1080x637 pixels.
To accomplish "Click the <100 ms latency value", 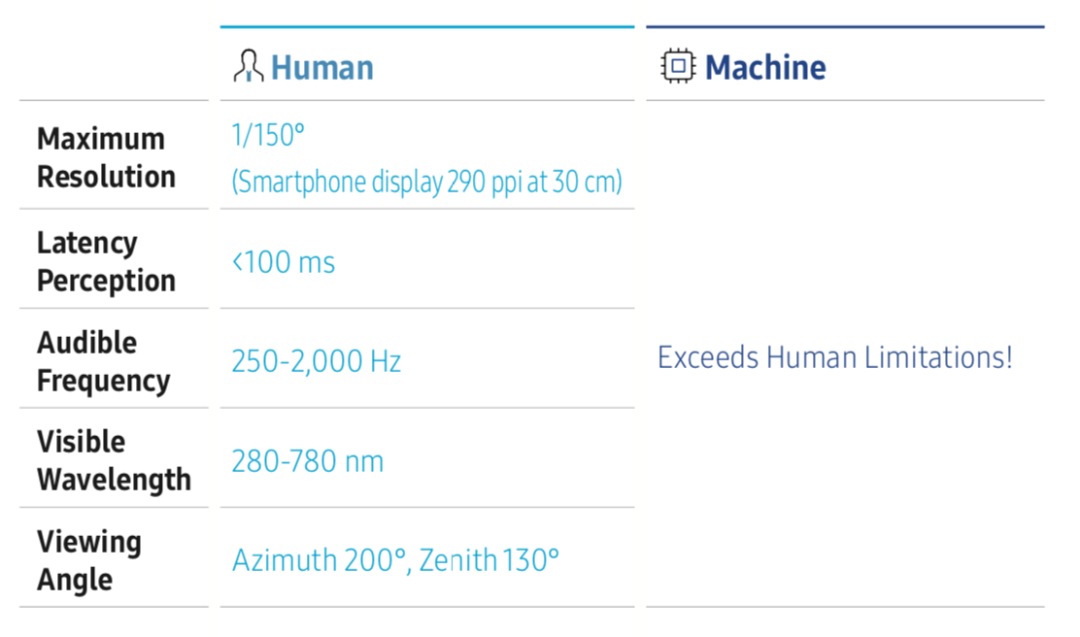I will [x=283, y=262].
